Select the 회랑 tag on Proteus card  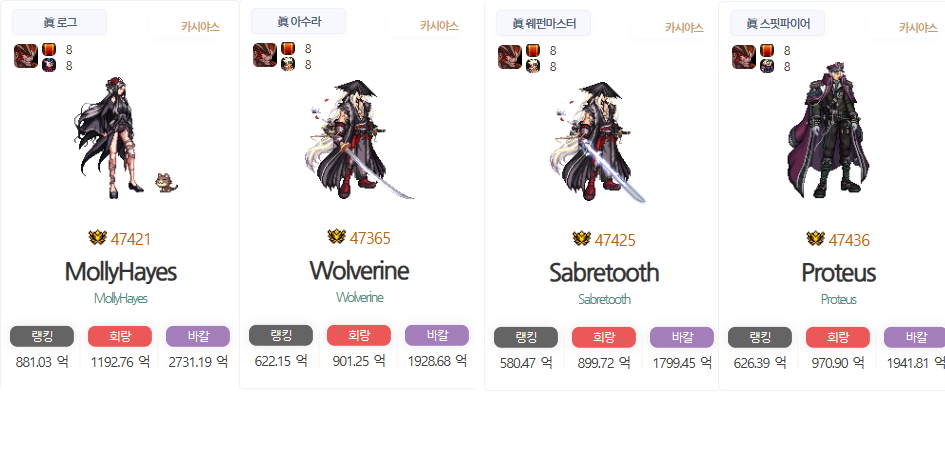click(838, 338)
